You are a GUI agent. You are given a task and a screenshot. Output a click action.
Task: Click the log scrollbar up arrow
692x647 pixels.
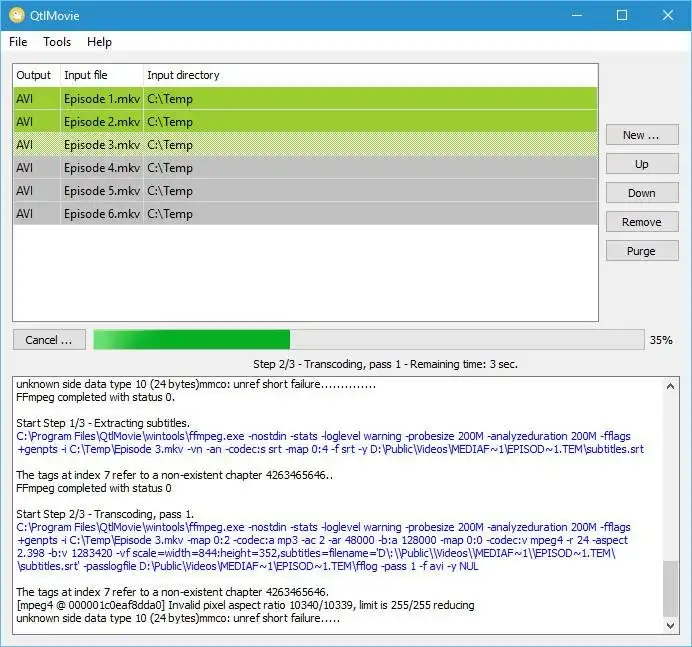pyautogui.click(x=670, y=386)
